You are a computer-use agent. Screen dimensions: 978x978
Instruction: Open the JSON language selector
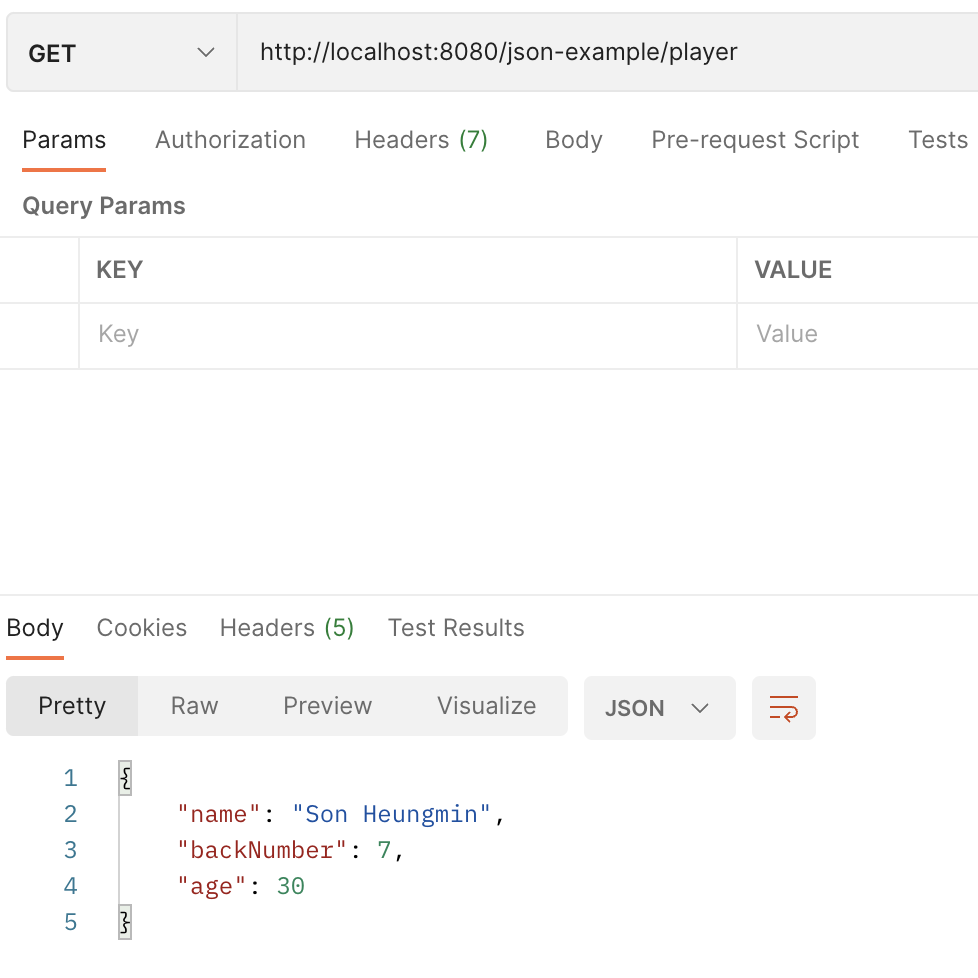coord(659,707)
